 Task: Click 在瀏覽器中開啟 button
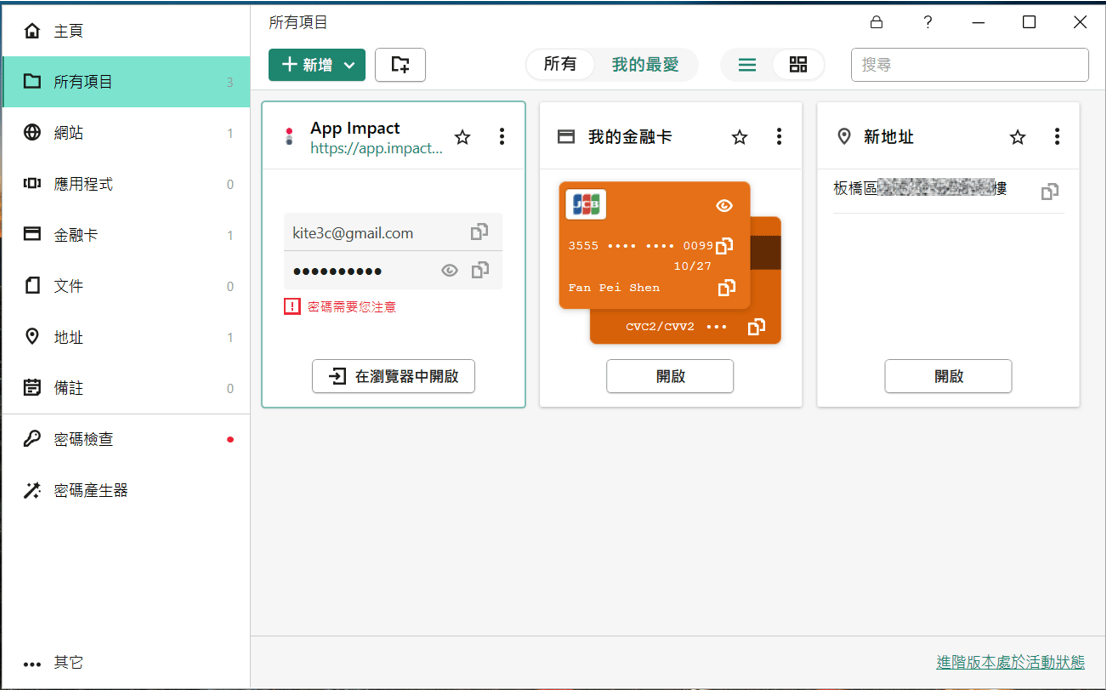(x=393, y=377)
